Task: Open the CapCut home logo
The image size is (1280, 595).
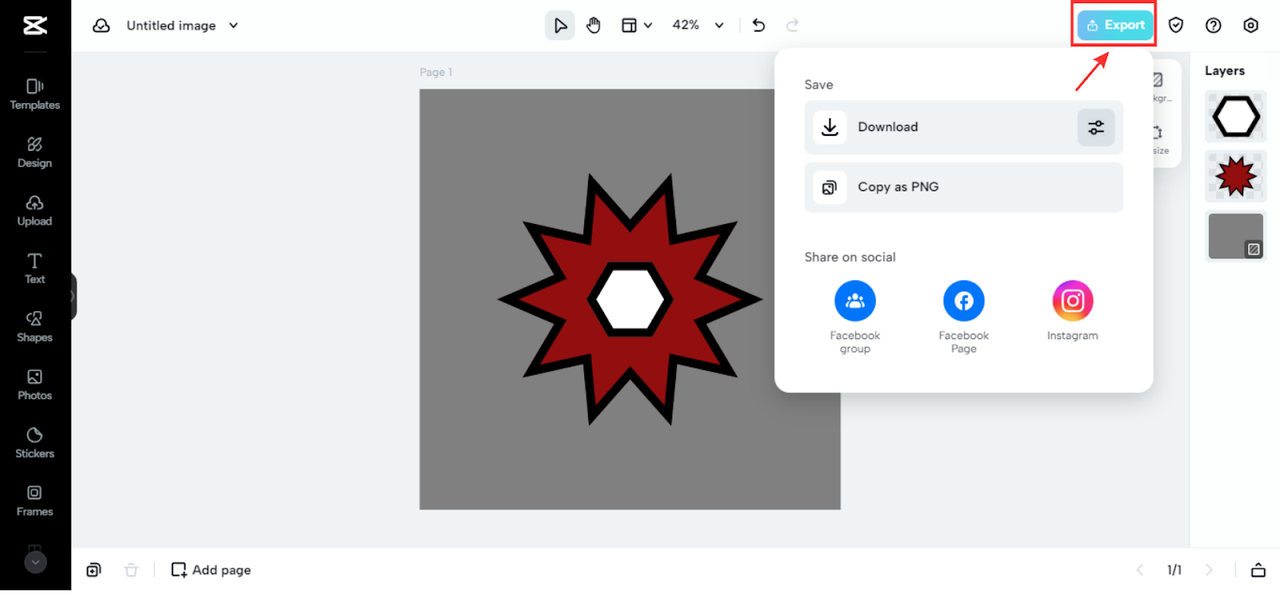Action: (35, 25)
